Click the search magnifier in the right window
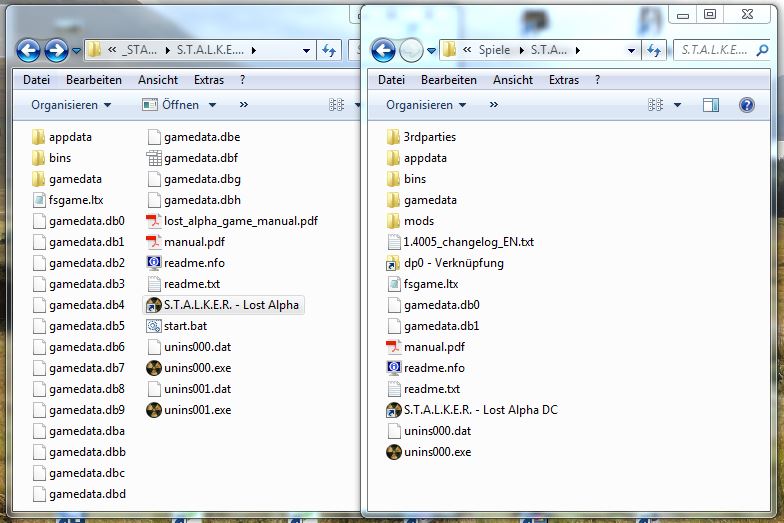The width and height of the screenshot is (784, 523). click(x=762, y=50)
